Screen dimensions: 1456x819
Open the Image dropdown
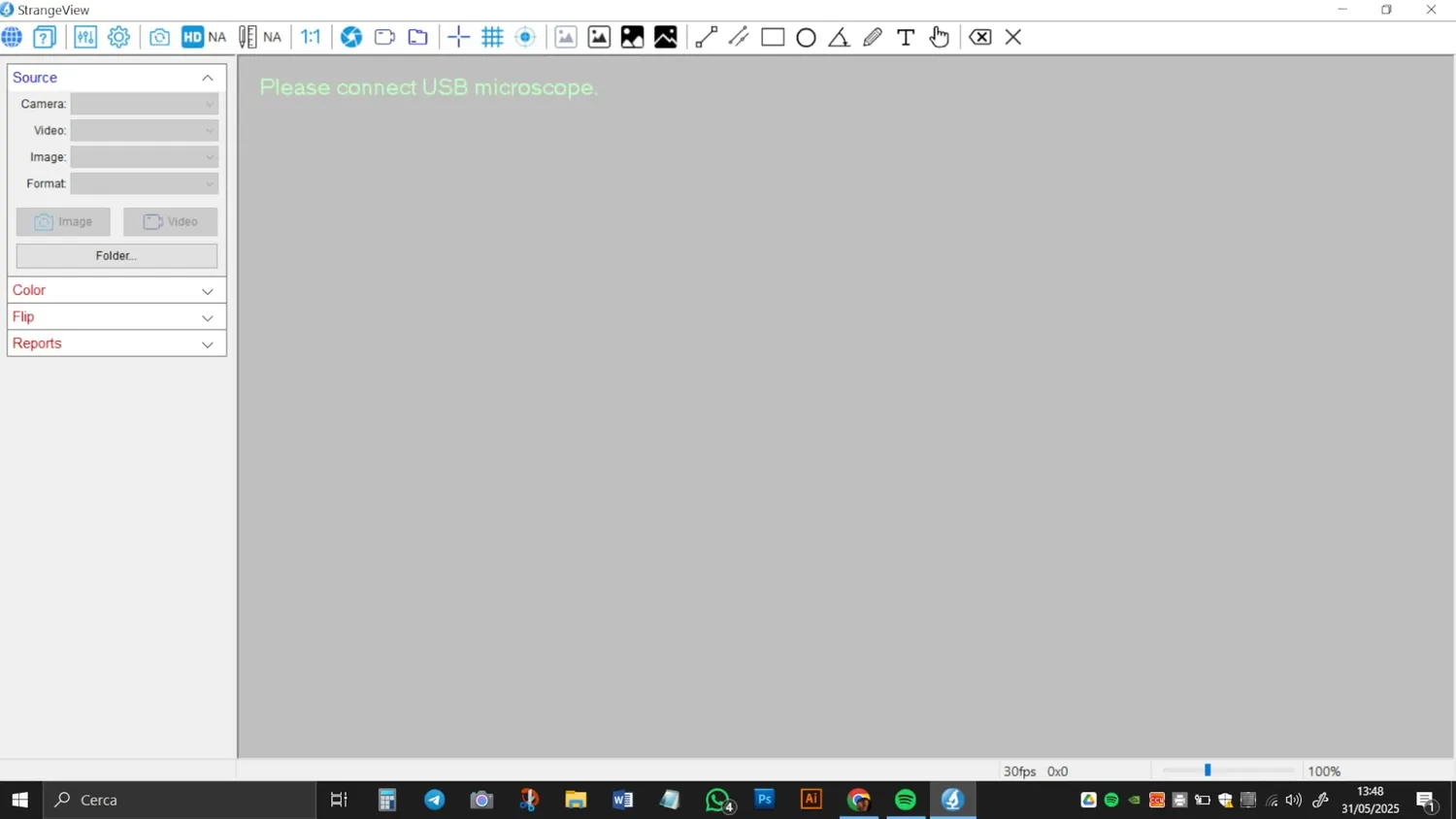click(145, 157)
